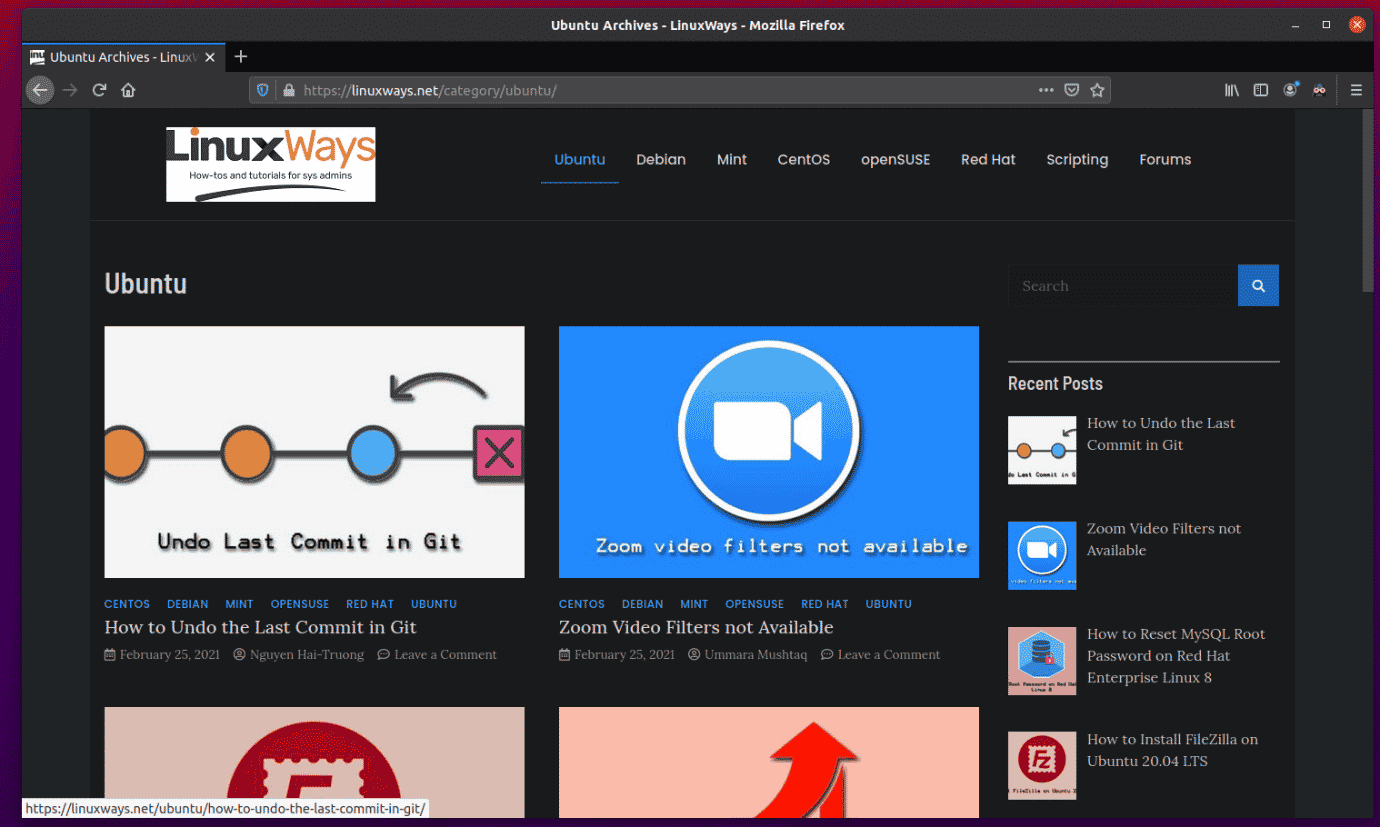Screen dimensions: 1380x827
Task: Click the Forward arrow button
Action: [70, 90]
